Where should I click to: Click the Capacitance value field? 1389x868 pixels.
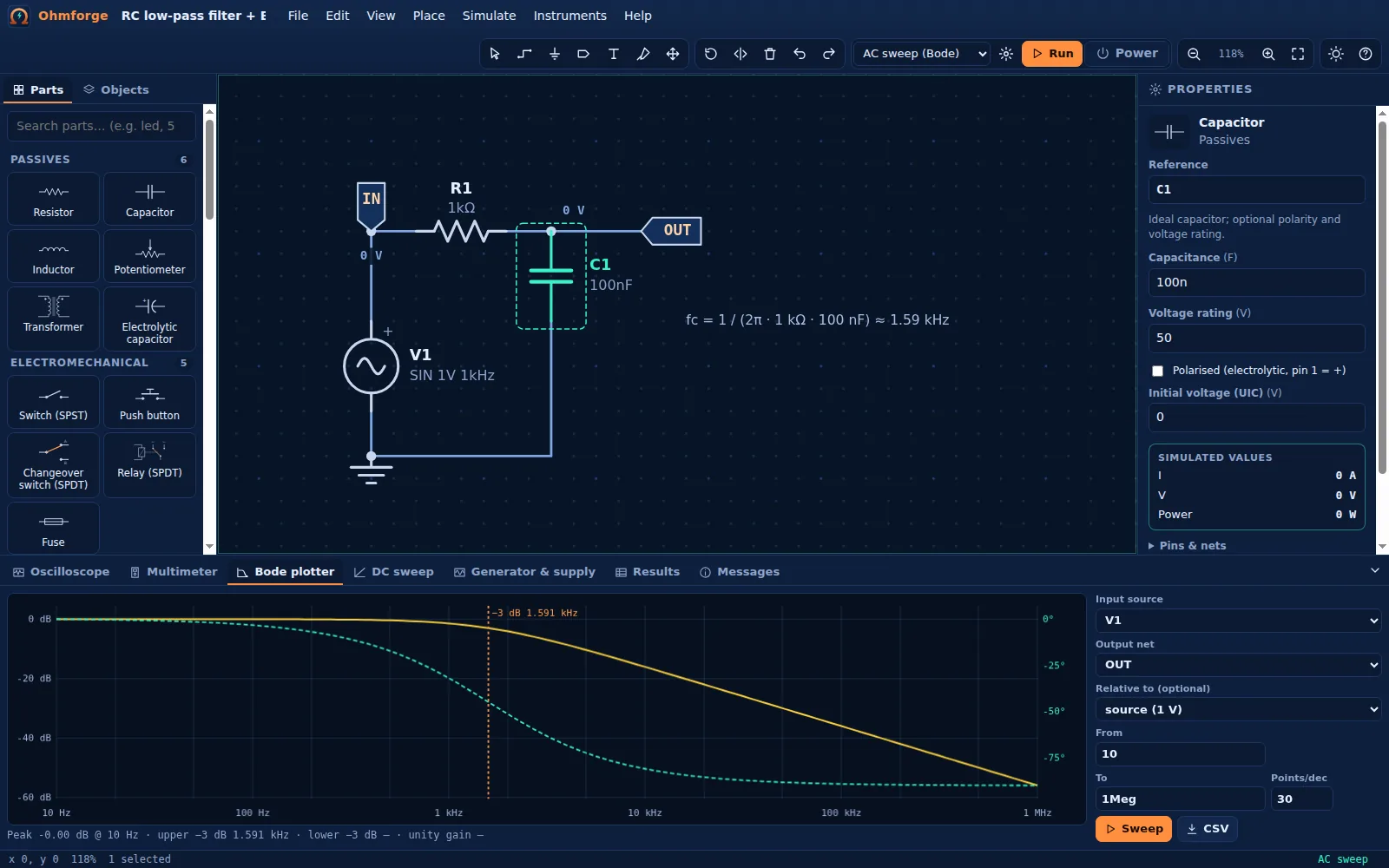(x=1256, y=283)
